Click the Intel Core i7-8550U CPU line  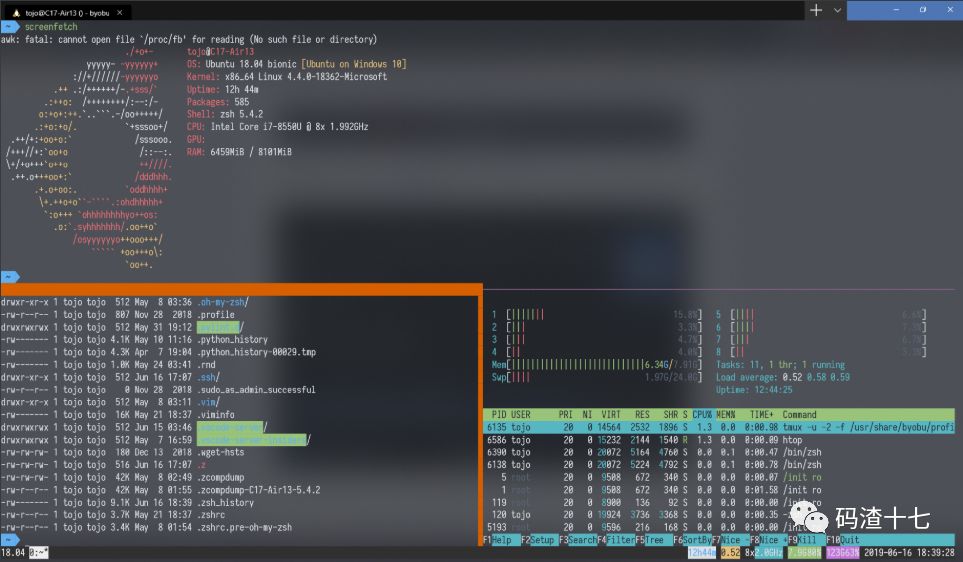coord(278,127)
